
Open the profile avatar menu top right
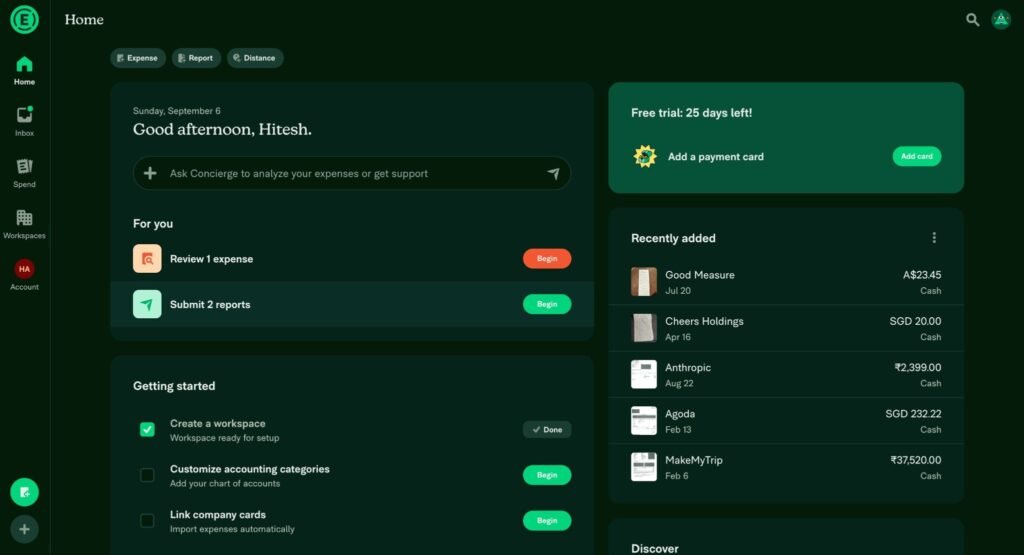point(1001,20)
